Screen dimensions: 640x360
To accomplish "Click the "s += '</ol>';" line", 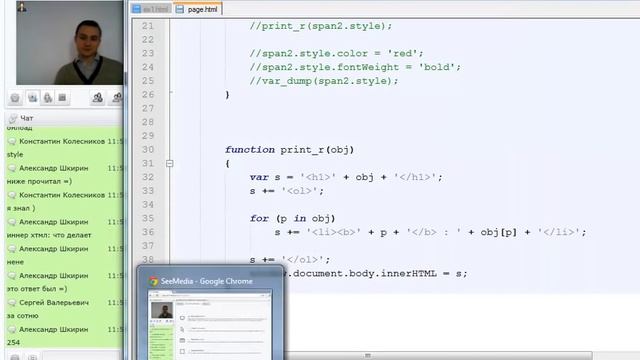I will coord(290,260).
